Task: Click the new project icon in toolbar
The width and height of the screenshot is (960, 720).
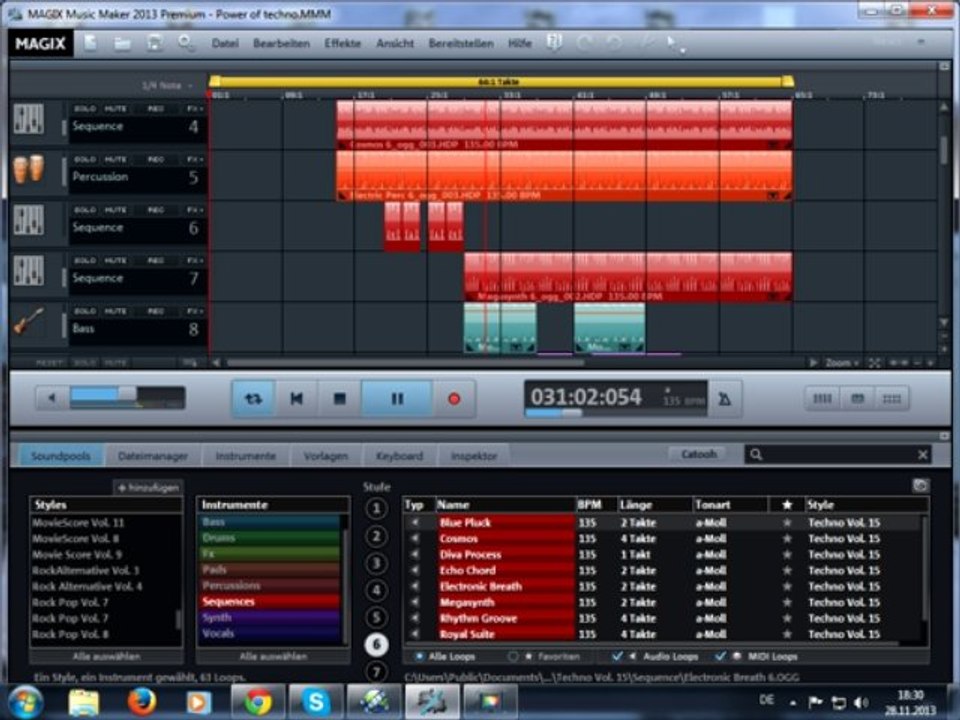Action: pyautogui.click(x=91, y=43)
